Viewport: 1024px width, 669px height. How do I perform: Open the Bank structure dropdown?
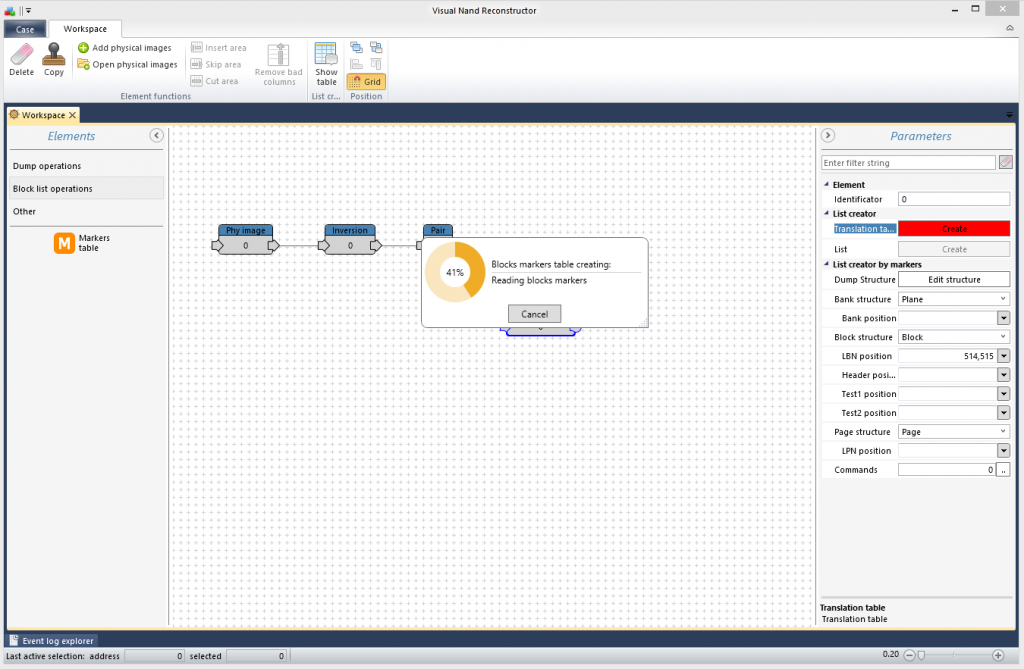(x=954, y=299)
